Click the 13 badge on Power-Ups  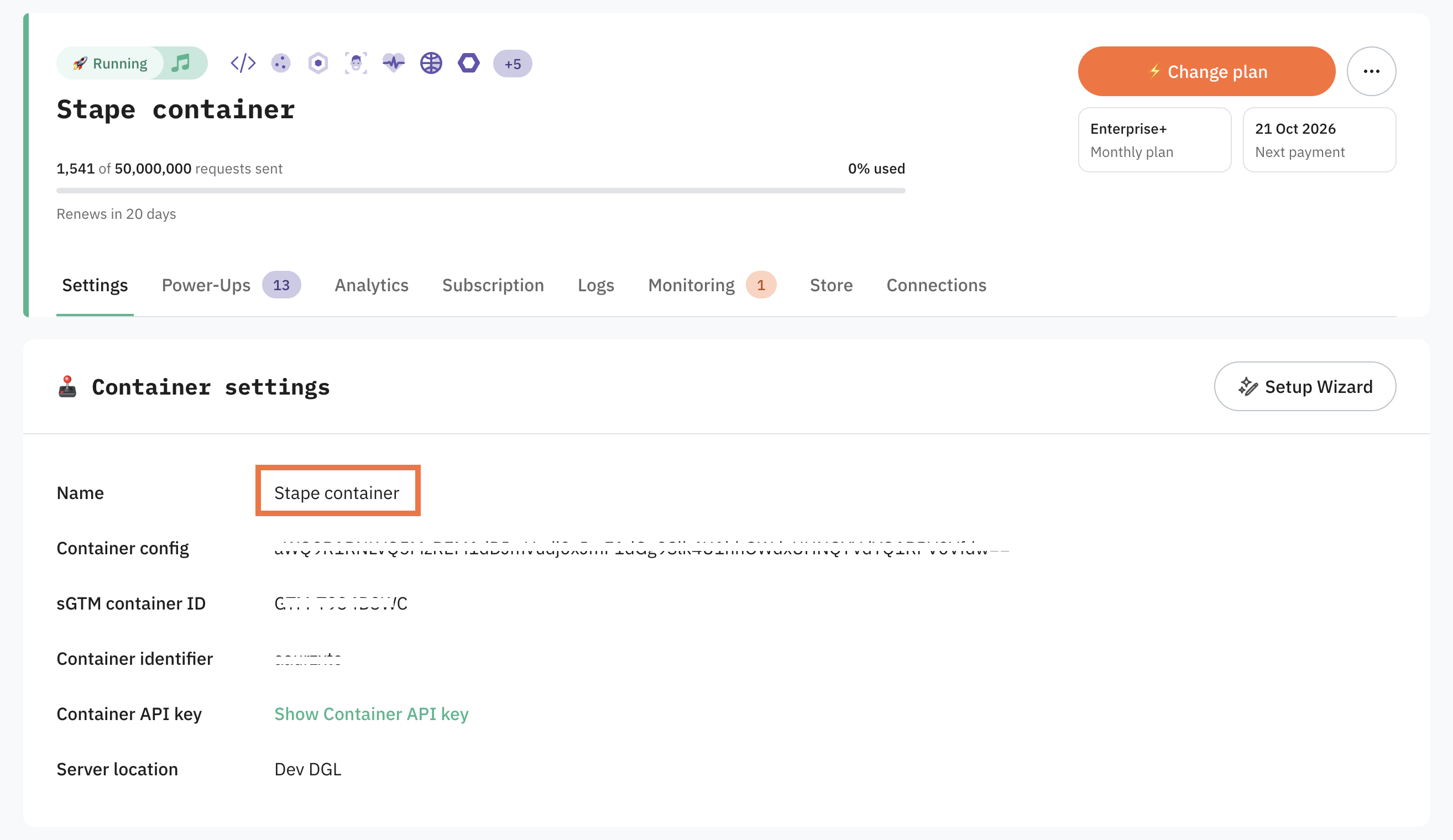tap(281, 285)
